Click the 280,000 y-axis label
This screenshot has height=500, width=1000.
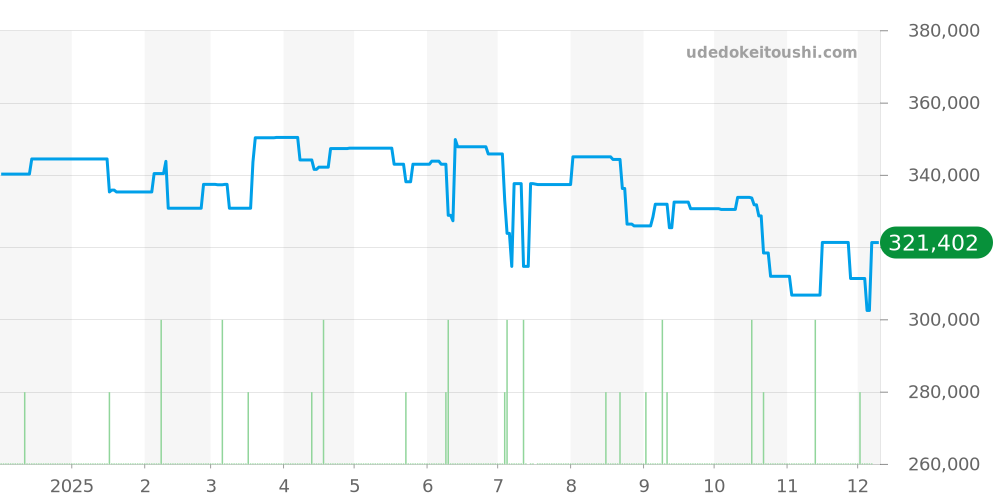point(943,392)
